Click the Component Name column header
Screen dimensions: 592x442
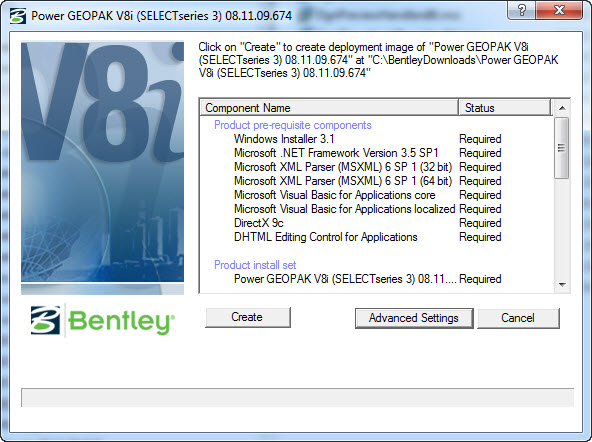[x=328, y=108]
